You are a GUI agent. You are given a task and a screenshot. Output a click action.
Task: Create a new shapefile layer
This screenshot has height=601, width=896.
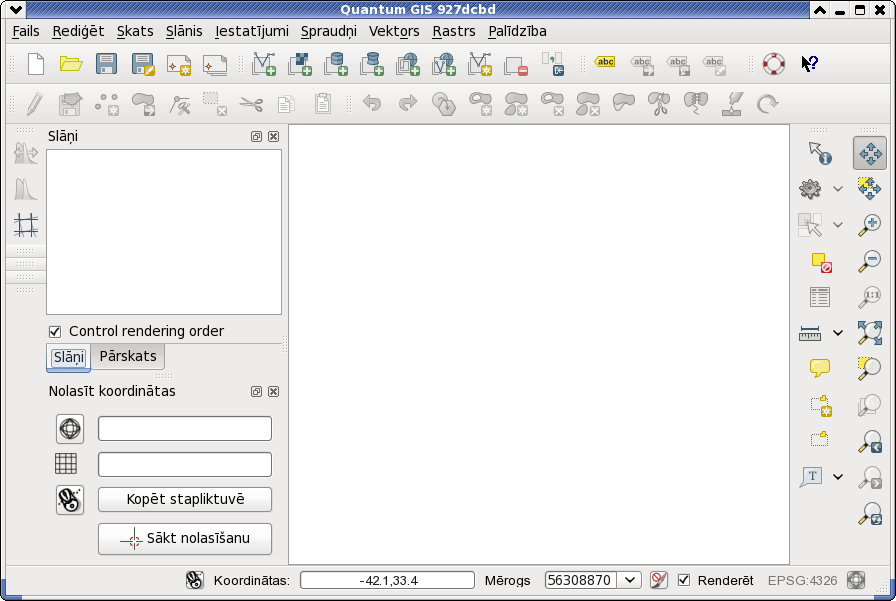pos(480,64)
